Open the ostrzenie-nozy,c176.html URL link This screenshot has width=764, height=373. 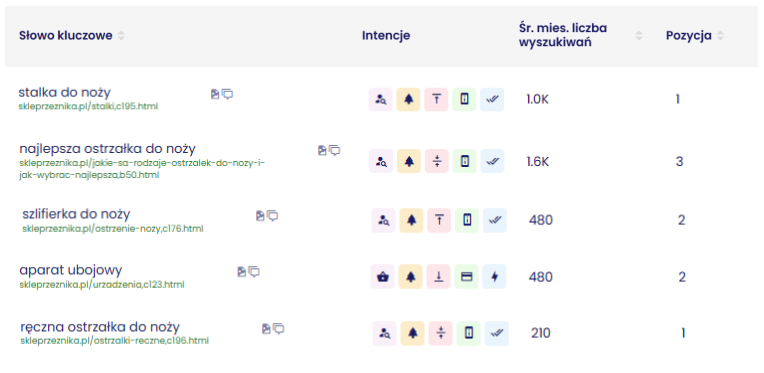(x=113, y=228)
